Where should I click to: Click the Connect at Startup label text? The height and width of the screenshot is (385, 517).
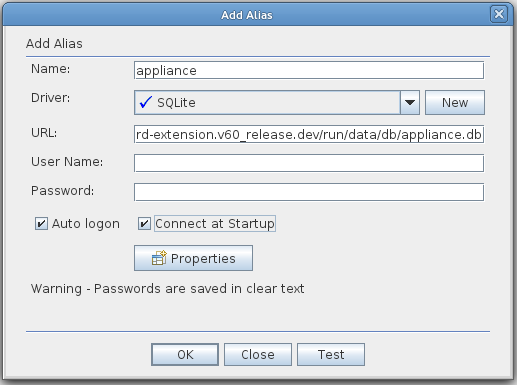(x=215, y=223)
